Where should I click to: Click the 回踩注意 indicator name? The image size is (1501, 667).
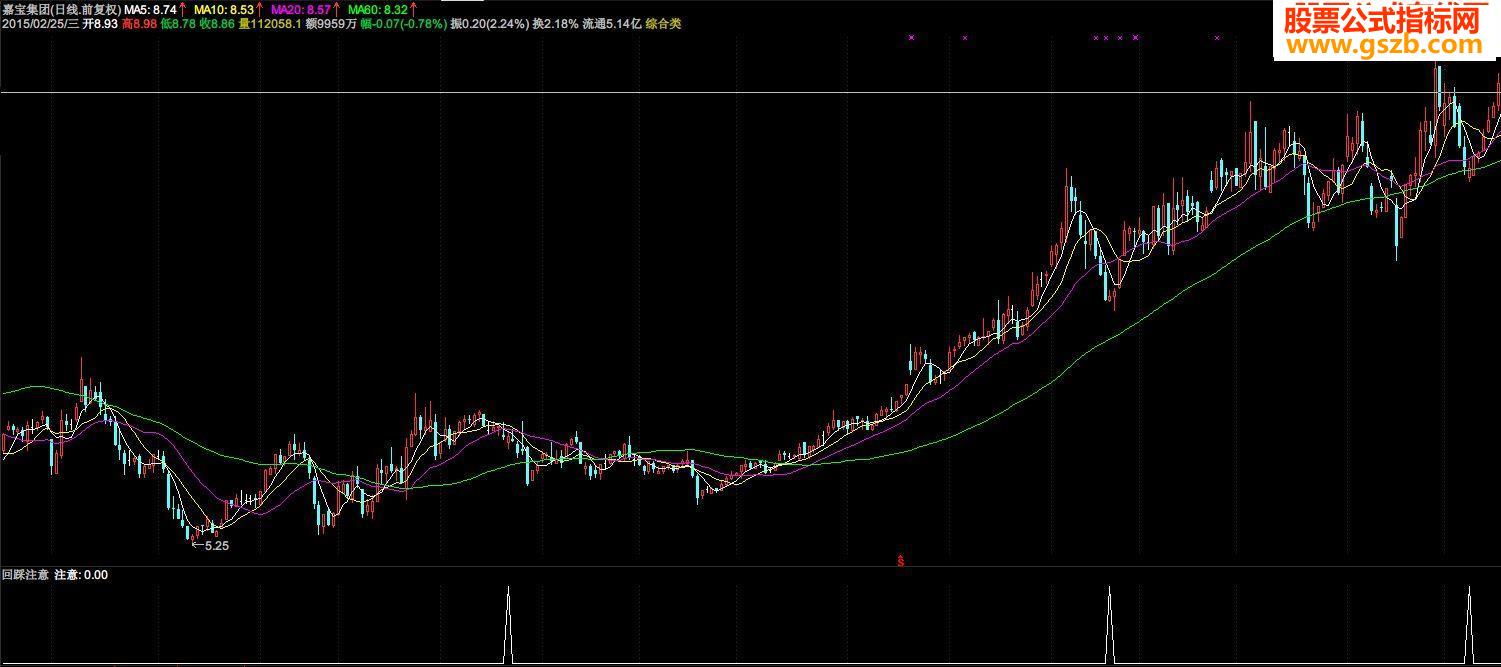26,575
